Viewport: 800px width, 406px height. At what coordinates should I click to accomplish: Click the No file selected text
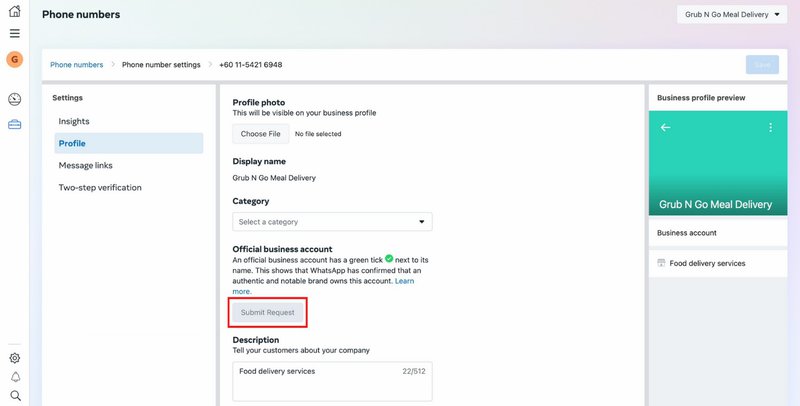[318, 134]
